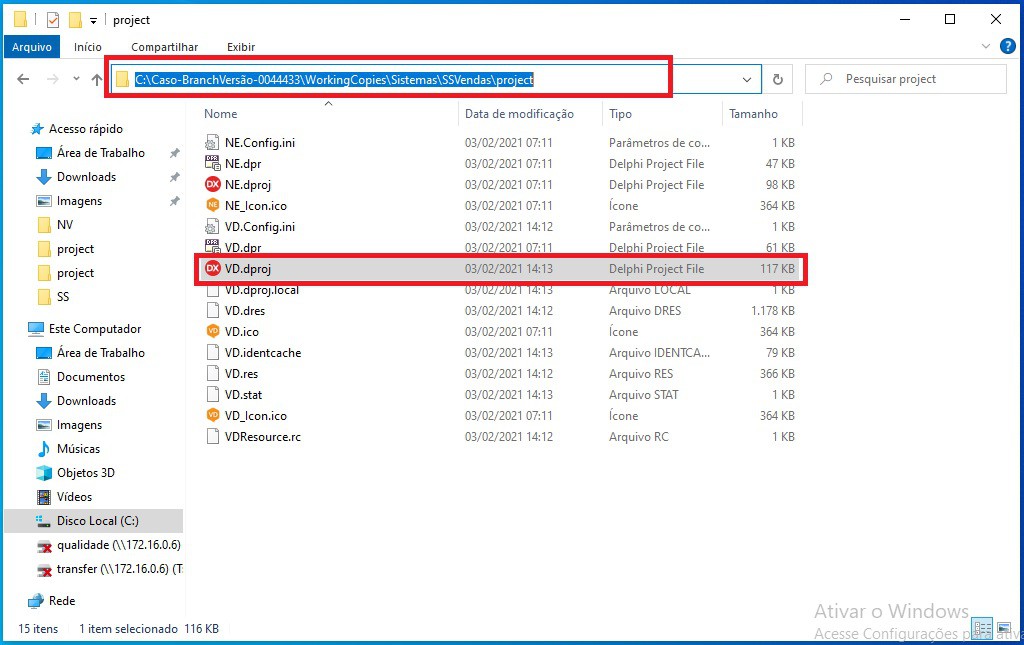This screenshot has height=645, width=1024.
Task: Click the red DX icon of NE.dproj
Action: tap(212, 185)
